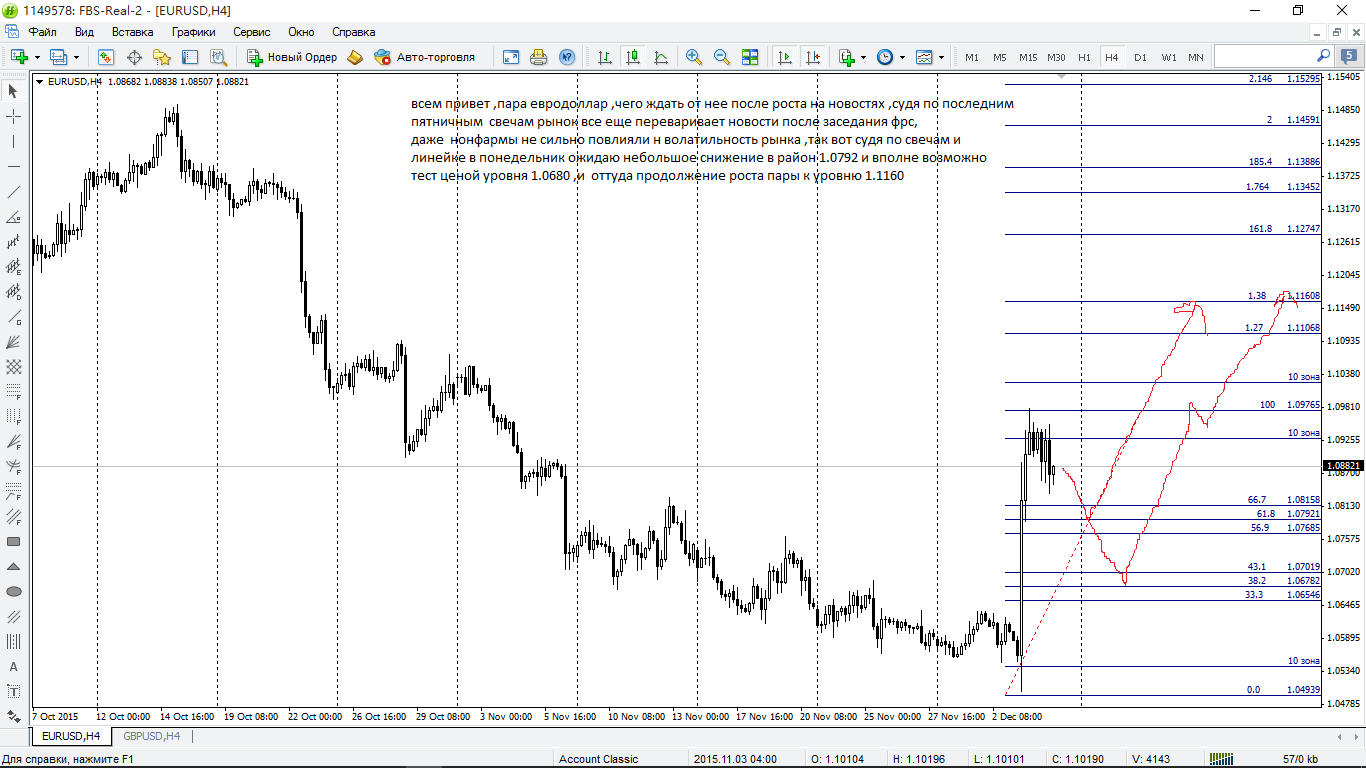Switch to the GBPUSD,H4 chart tab
Screen dimensions: 1366x768
(151, 736)
